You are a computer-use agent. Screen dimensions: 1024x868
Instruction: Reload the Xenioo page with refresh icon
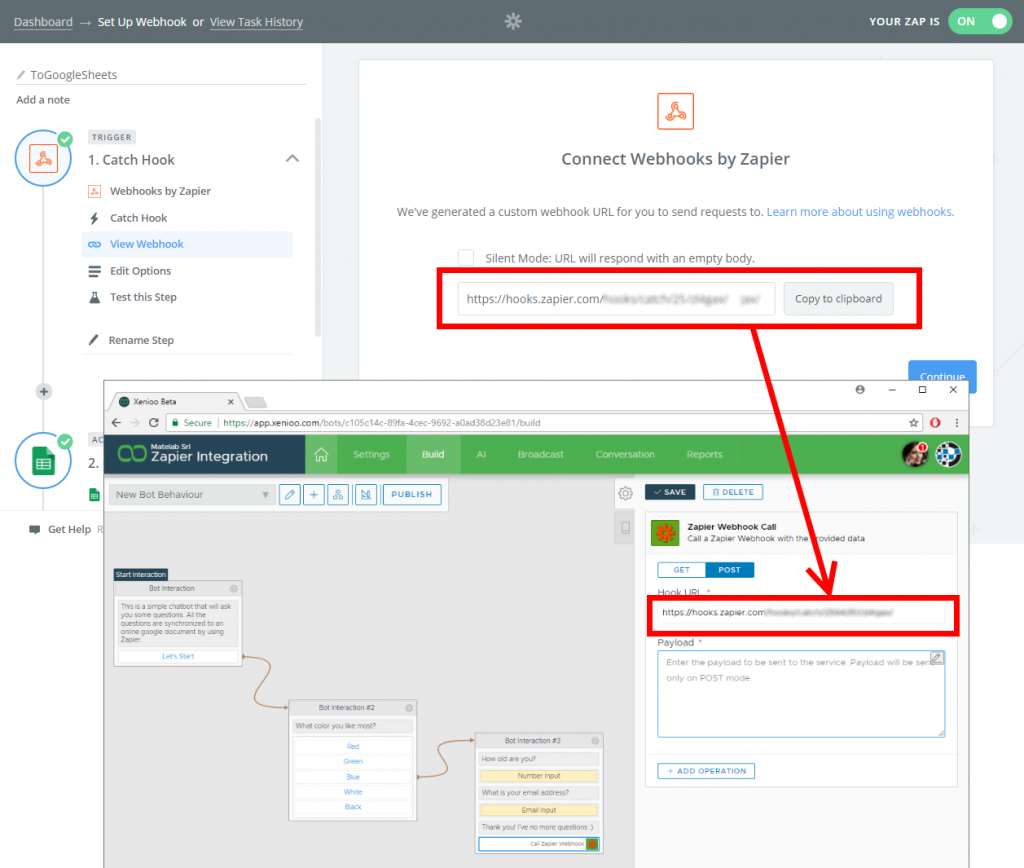click(x=153, y=423)
